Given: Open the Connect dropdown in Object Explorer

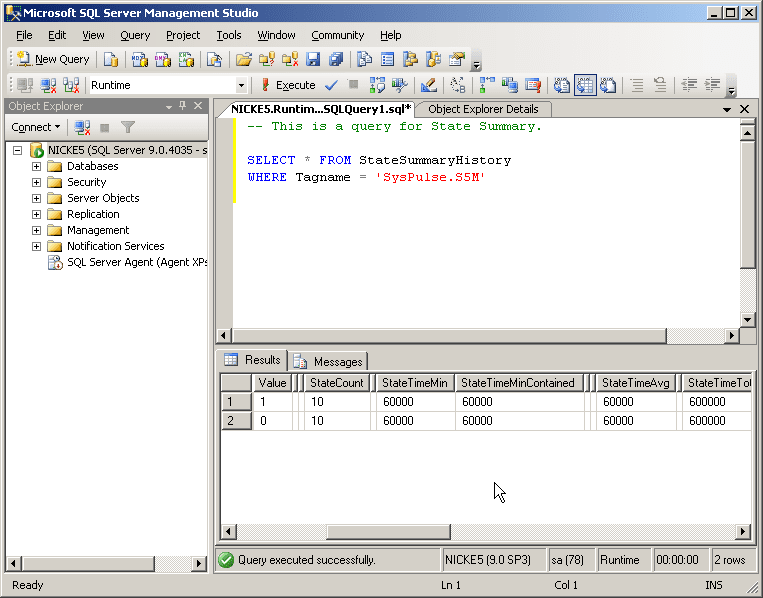Looking at the screenshot, I should point(36,127).
